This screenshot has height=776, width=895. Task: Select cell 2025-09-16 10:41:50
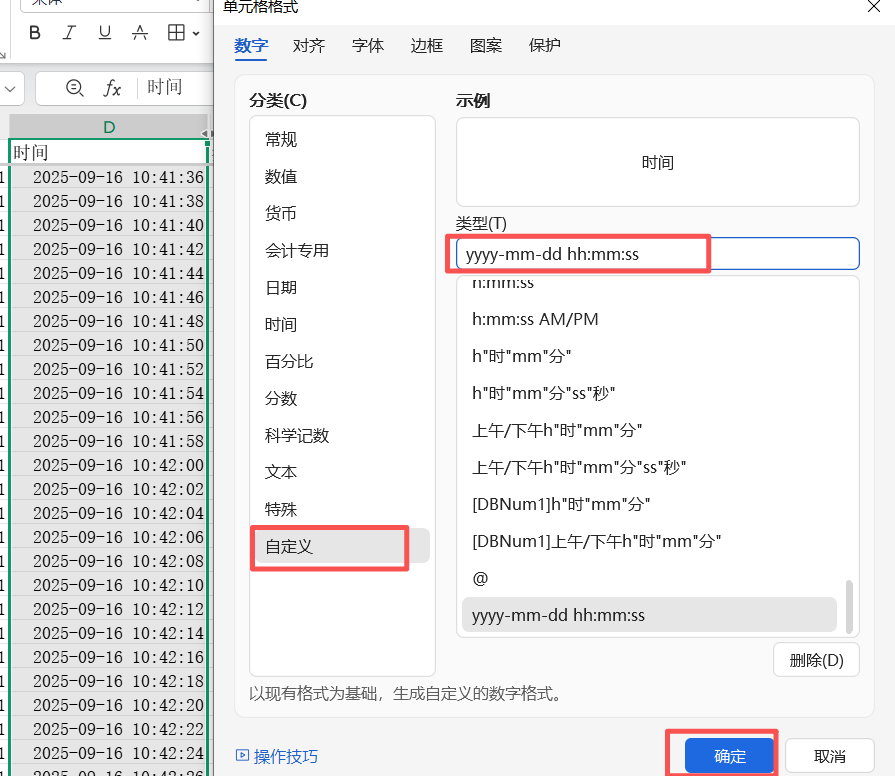point(109,345)
